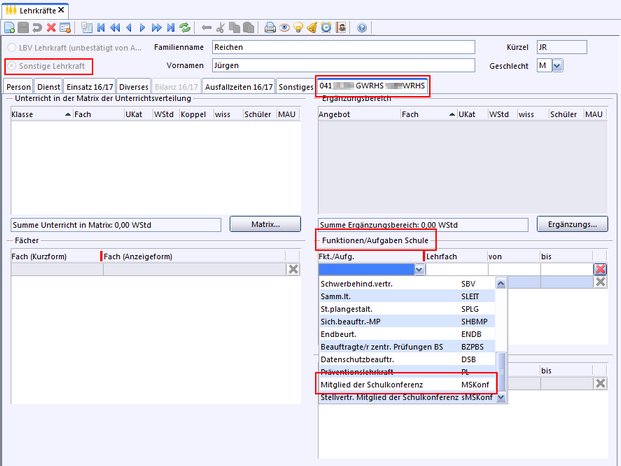621x466 pixels.
Task: Click the green refresh icon
Action: tap(185, 28)
